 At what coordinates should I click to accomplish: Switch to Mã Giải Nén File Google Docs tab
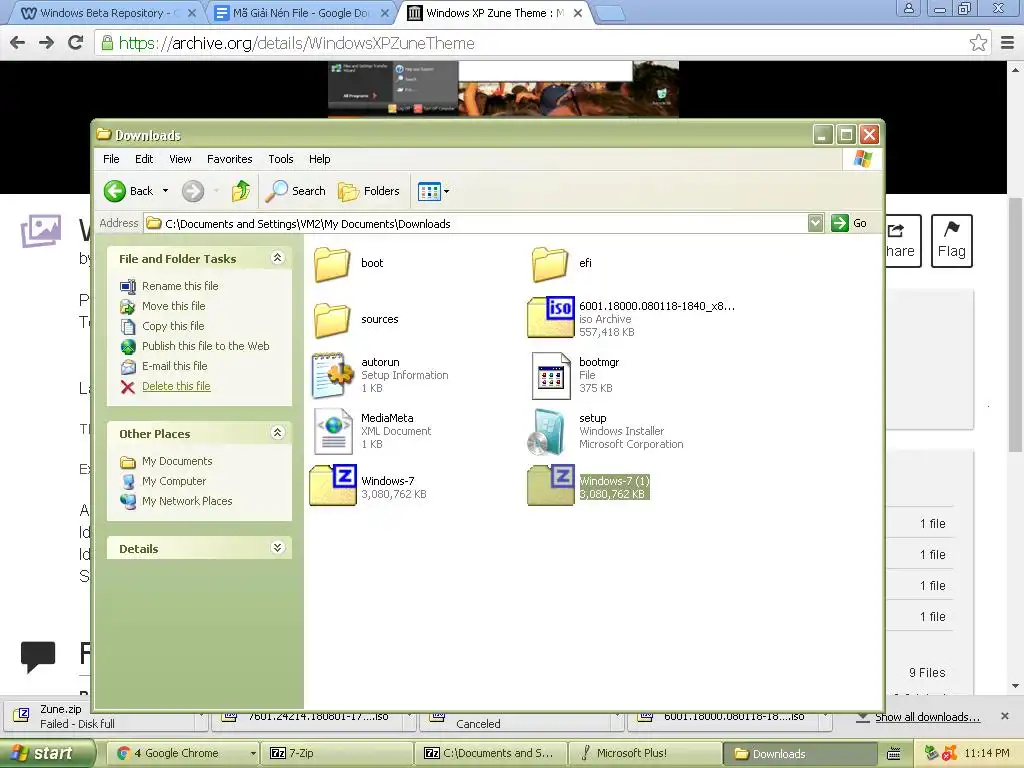click(x=302, y=13)
